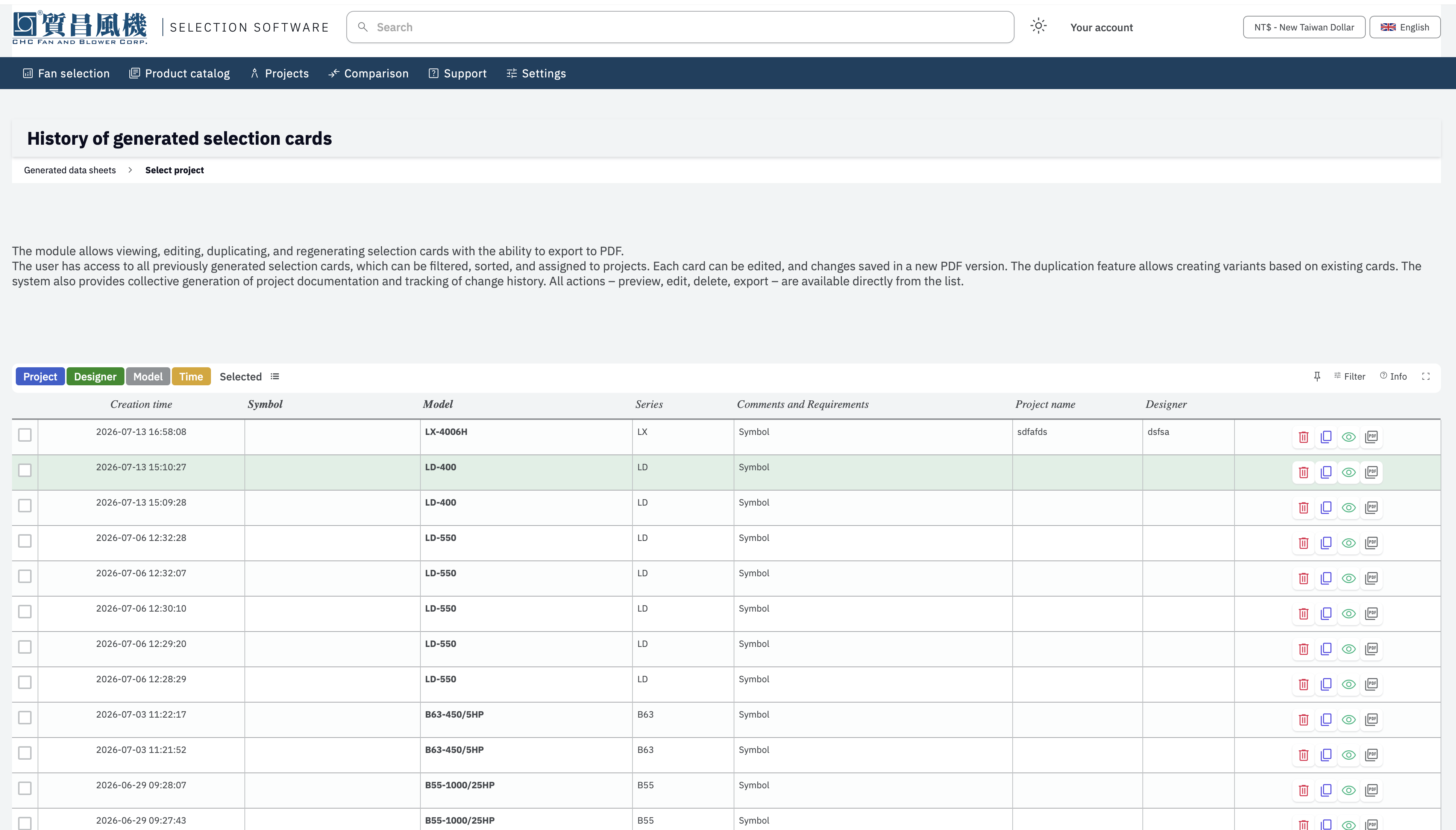Select the 2026-07-06 12:30:10 row checkbox
This screenshot has height=830, width=1456.
click(24, 612)
